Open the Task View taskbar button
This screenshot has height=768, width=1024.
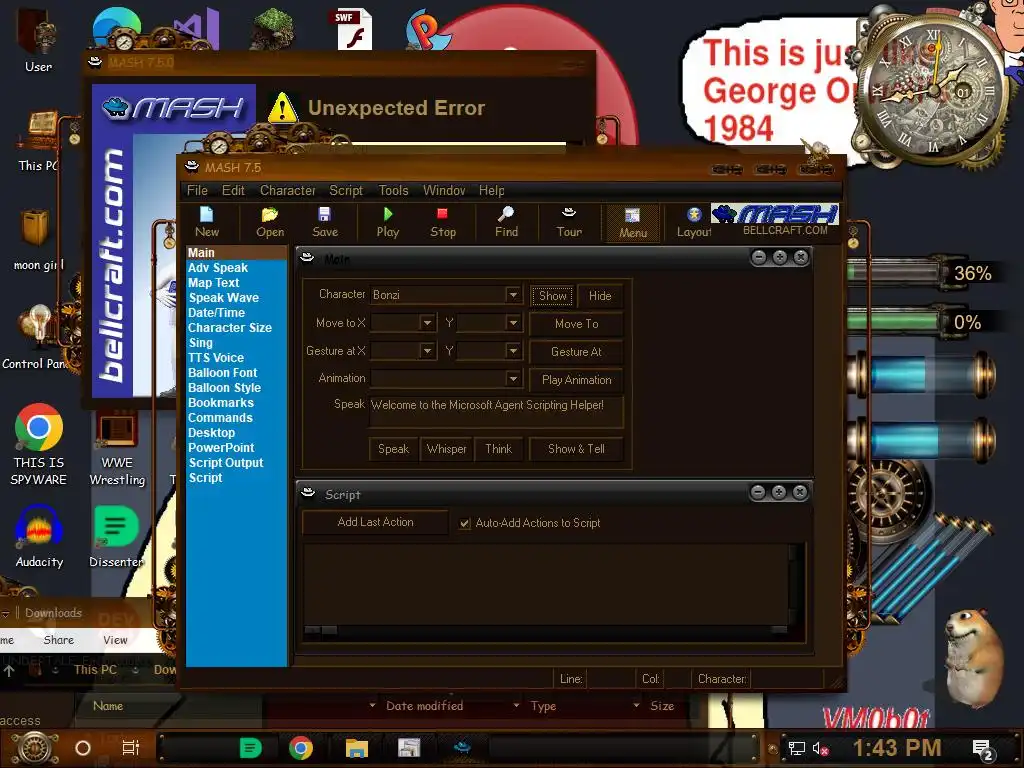[131, 748]
